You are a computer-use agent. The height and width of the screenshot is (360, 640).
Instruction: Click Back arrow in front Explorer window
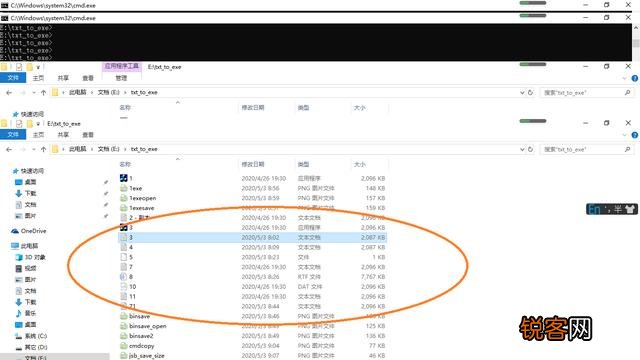(x=9, y=149)
